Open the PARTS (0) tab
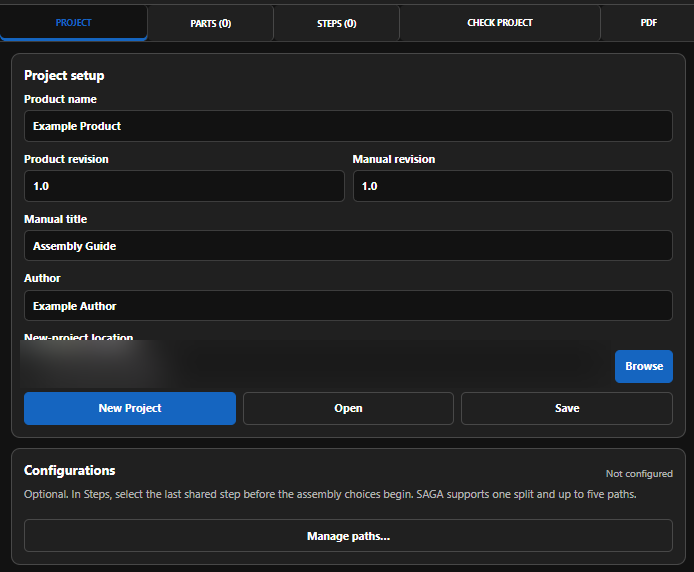This screenshot has height=572, width=694. (x=211, y=23)
